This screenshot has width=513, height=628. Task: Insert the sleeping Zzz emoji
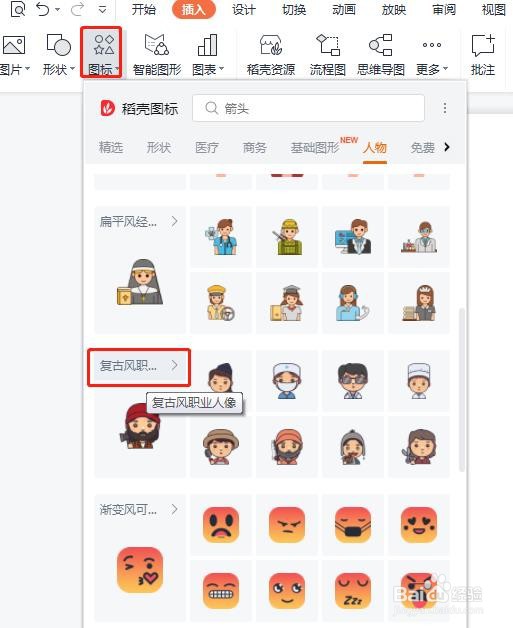tap(353, 590)
